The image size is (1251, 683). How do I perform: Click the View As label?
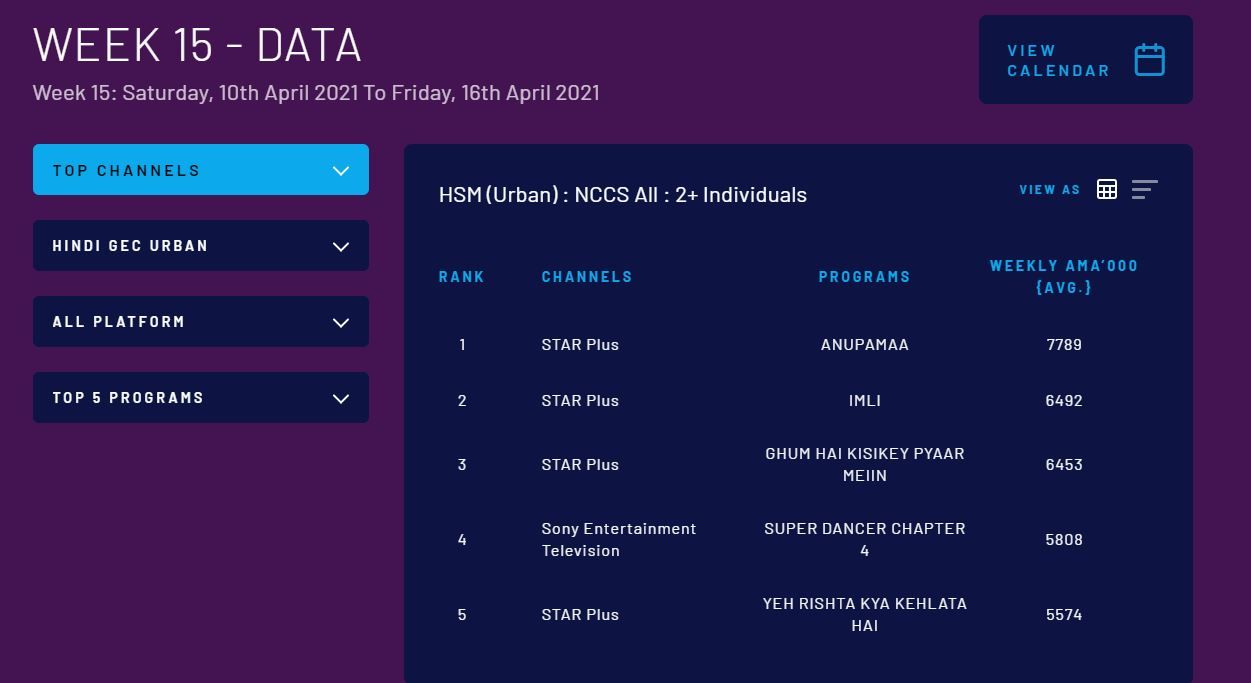[1050, 190]
